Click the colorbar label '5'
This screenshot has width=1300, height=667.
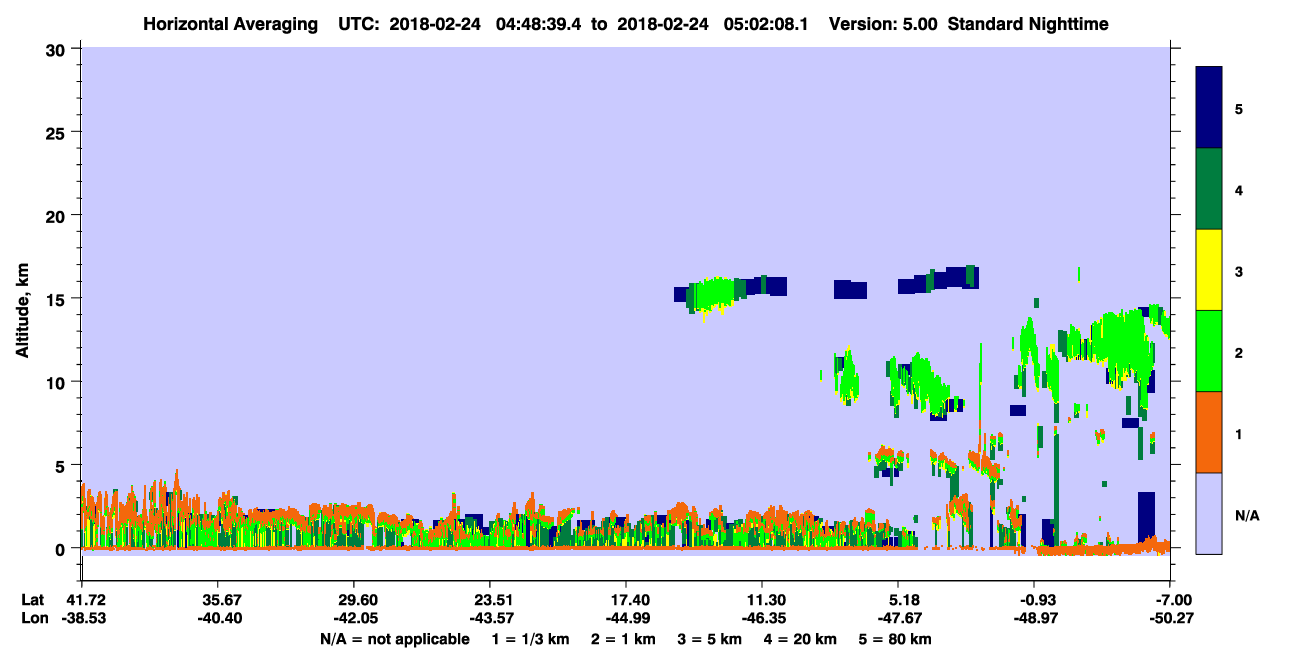[x=1240, y=108]
